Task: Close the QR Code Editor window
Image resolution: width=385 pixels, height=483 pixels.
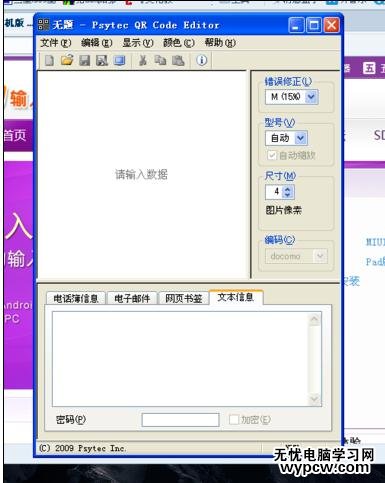Action: click(332, 25)
